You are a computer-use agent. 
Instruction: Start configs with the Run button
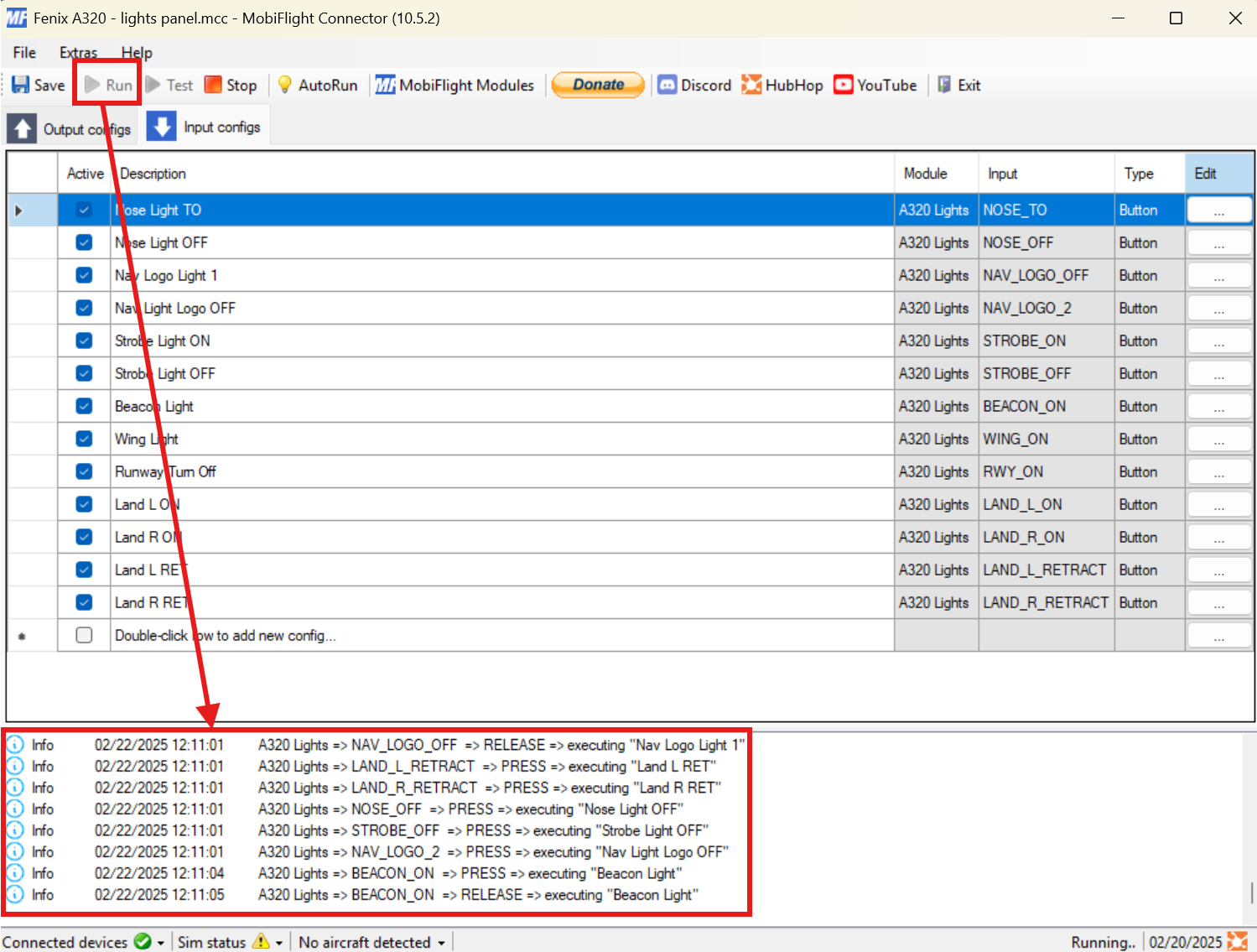coord(108,85)
